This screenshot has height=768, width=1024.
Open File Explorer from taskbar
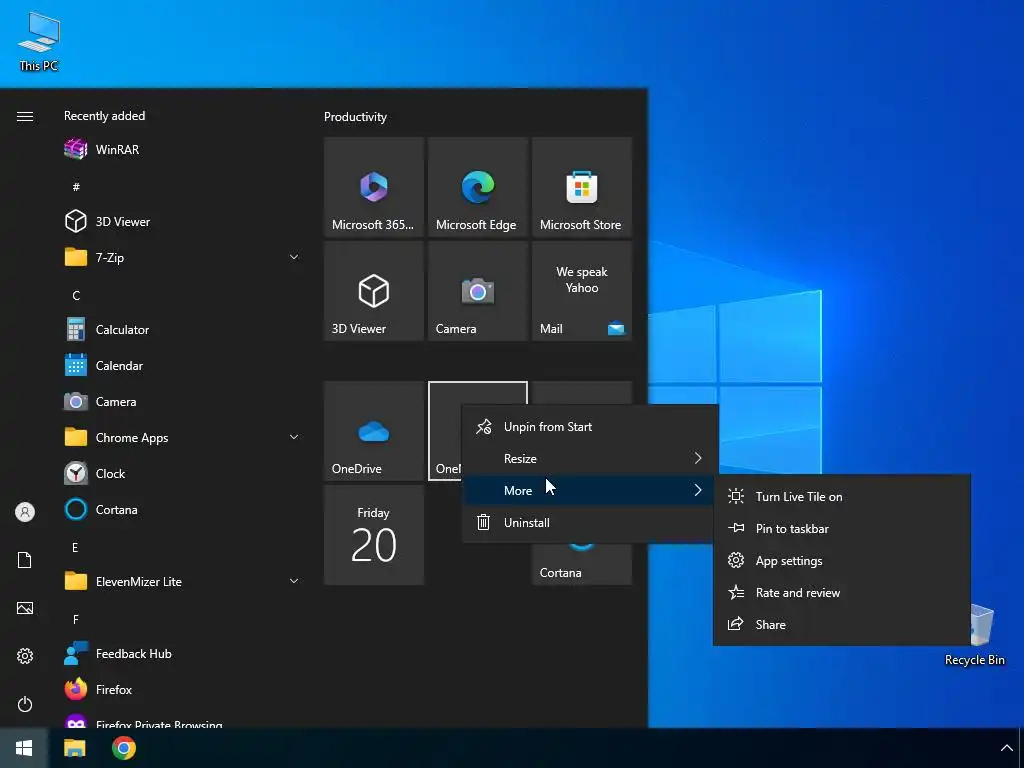(x=74, y=748)
